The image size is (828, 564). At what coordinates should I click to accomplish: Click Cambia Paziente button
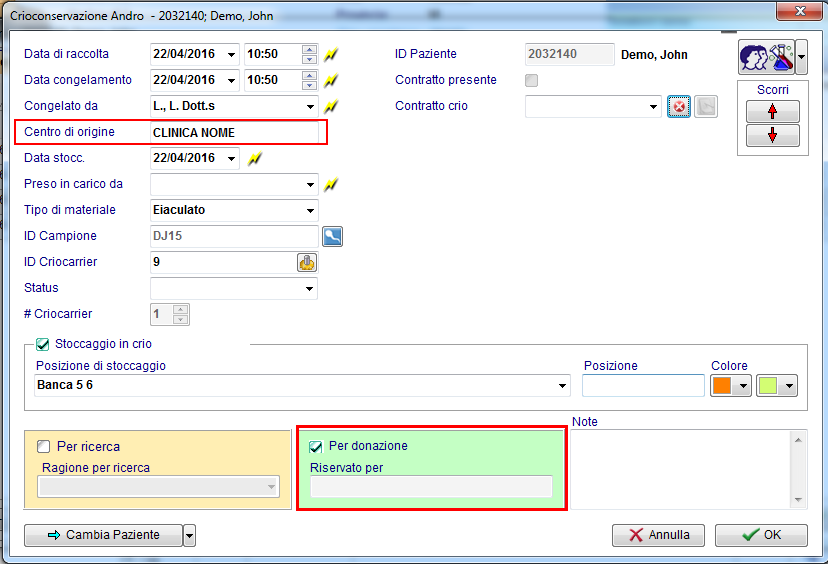[x=104, y=535]
